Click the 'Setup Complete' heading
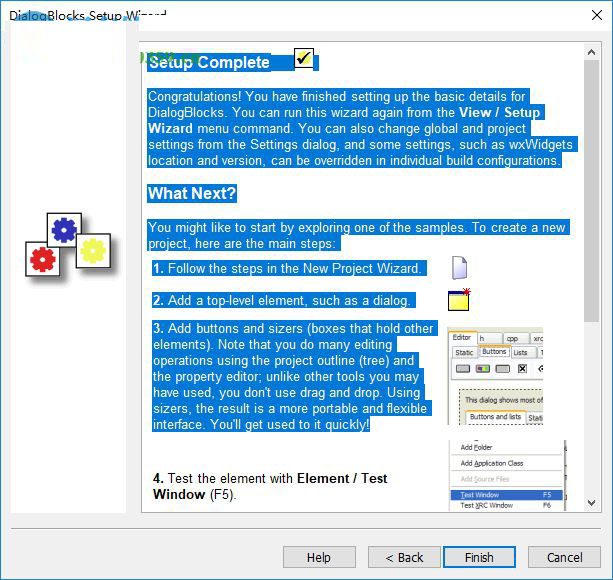Screen dimensions: 613x580 [209, 62]
